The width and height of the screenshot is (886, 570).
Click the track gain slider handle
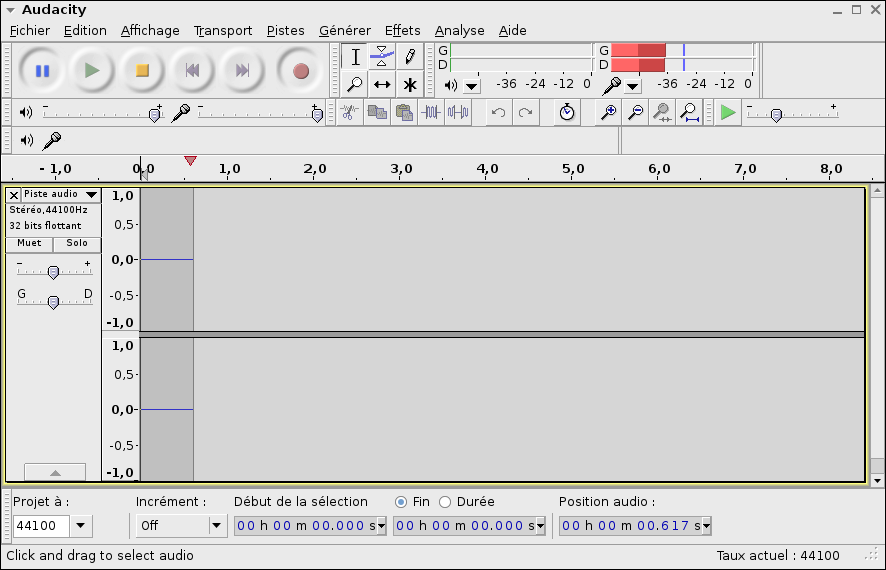point(53,272)
